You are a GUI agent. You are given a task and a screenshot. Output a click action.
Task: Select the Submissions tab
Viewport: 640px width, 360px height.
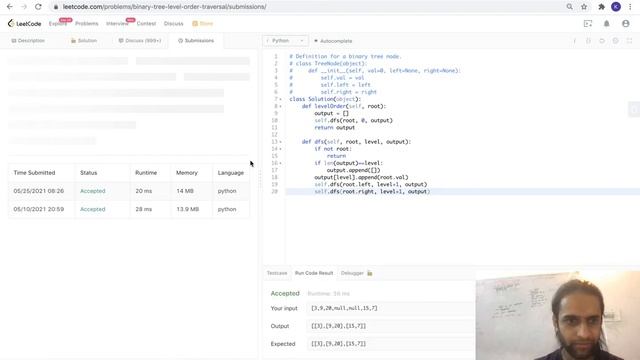[196, 41]
